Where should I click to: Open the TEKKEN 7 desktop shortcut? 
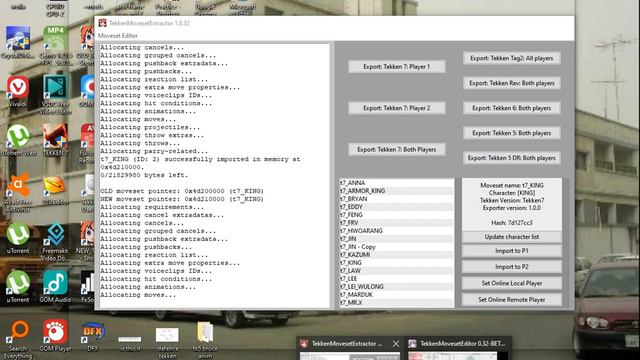coord(56,140)
